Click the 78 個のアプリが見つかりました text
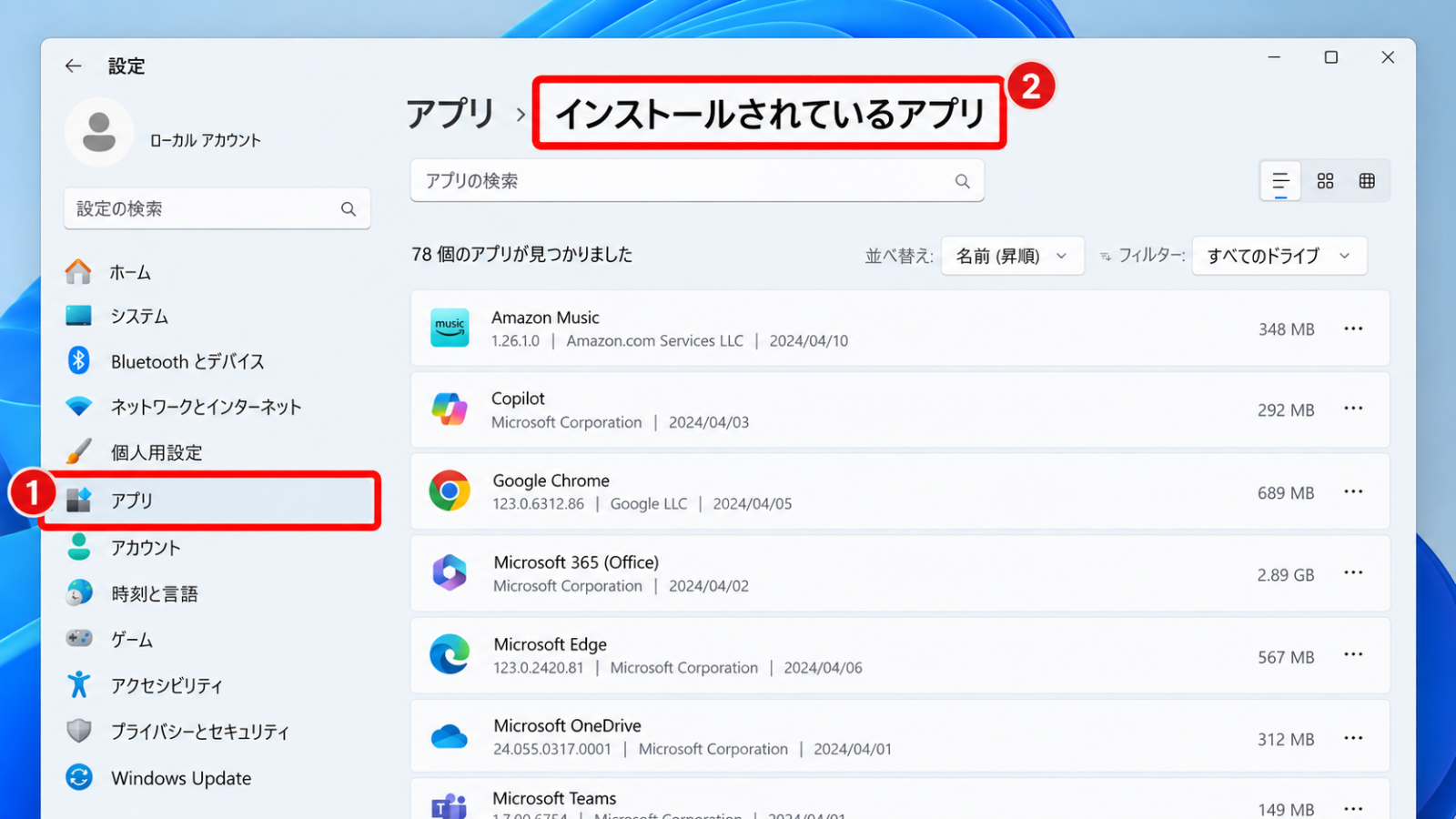 [x=522, y=255]
